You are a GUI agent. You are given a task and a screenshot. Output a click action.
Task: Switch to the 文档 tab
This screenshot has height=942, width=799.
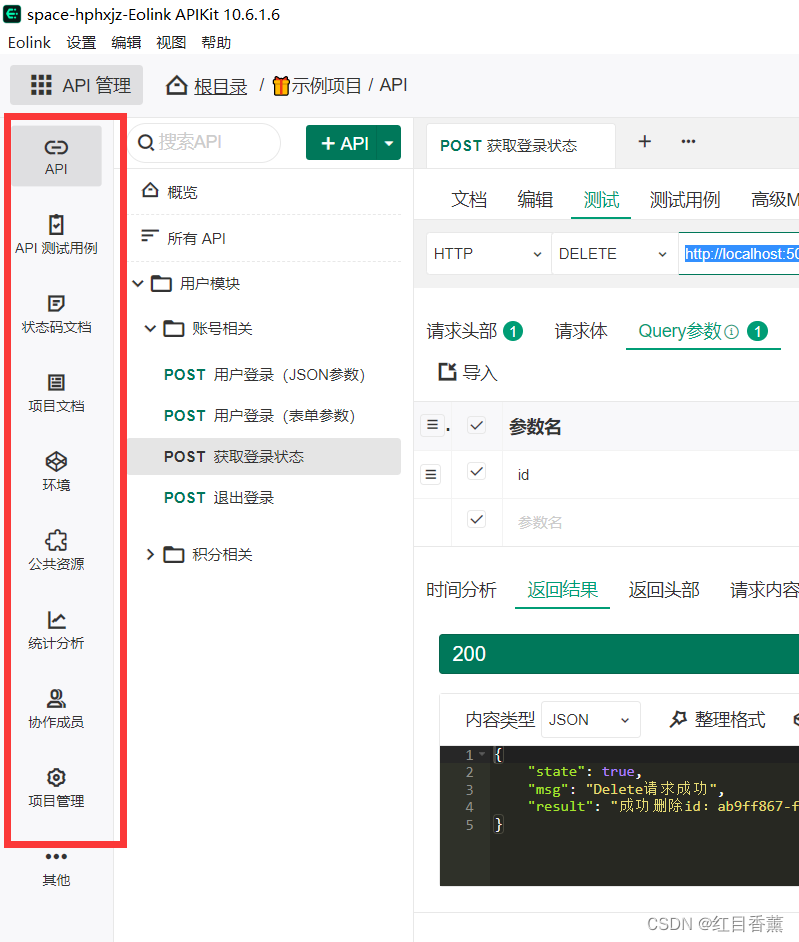click(469, 199)
